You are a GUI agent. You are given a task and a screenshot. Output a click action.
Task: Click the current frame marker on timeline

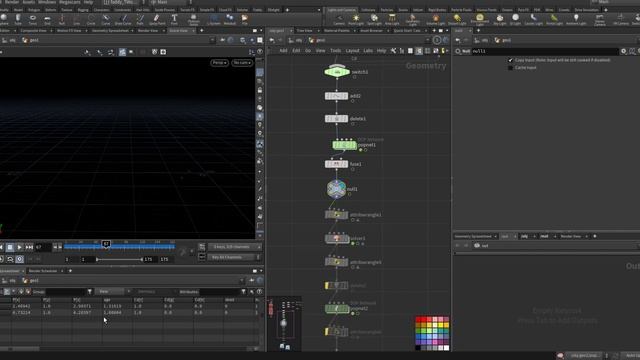(x=106, y=244)
